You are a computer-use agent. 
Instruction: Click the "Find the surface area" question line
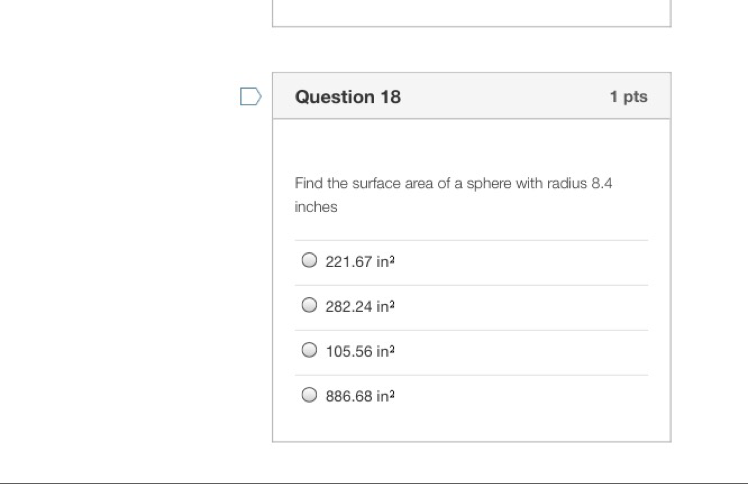[x=400, y=184]
